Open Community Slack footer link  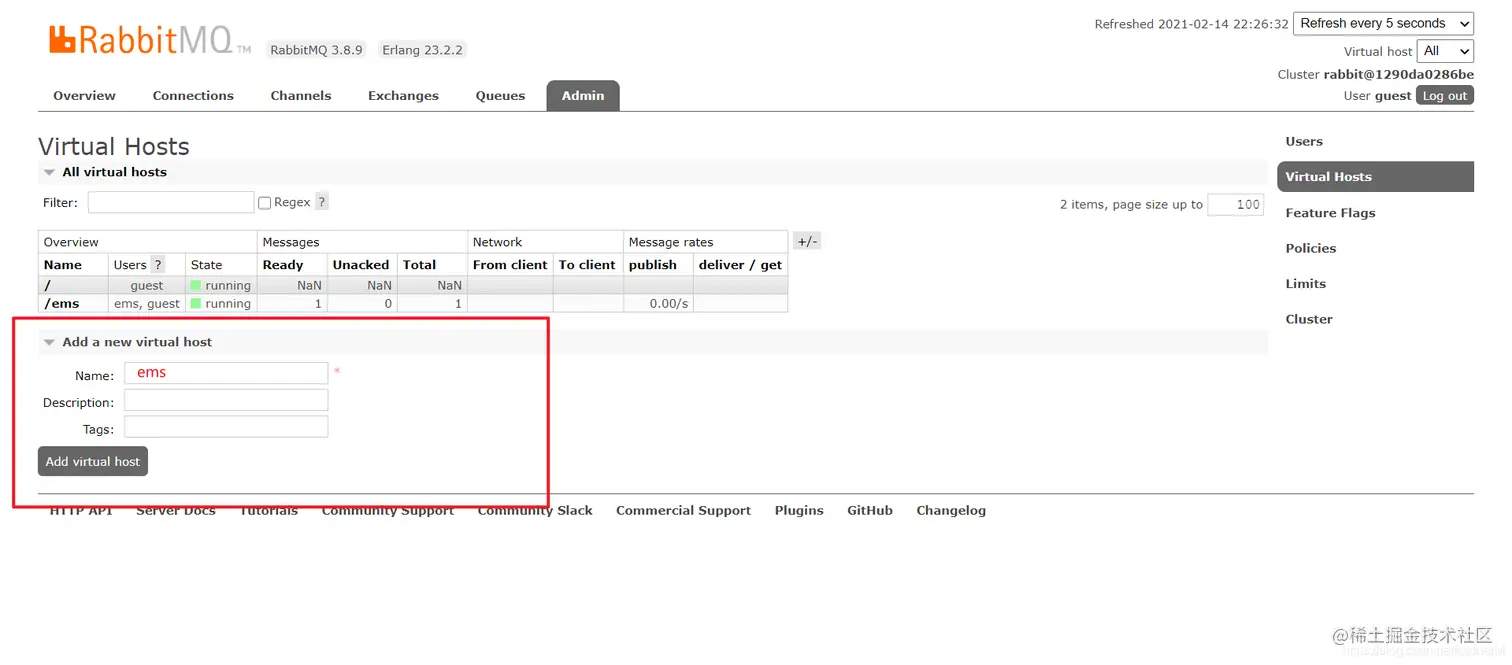click(535, 510)
